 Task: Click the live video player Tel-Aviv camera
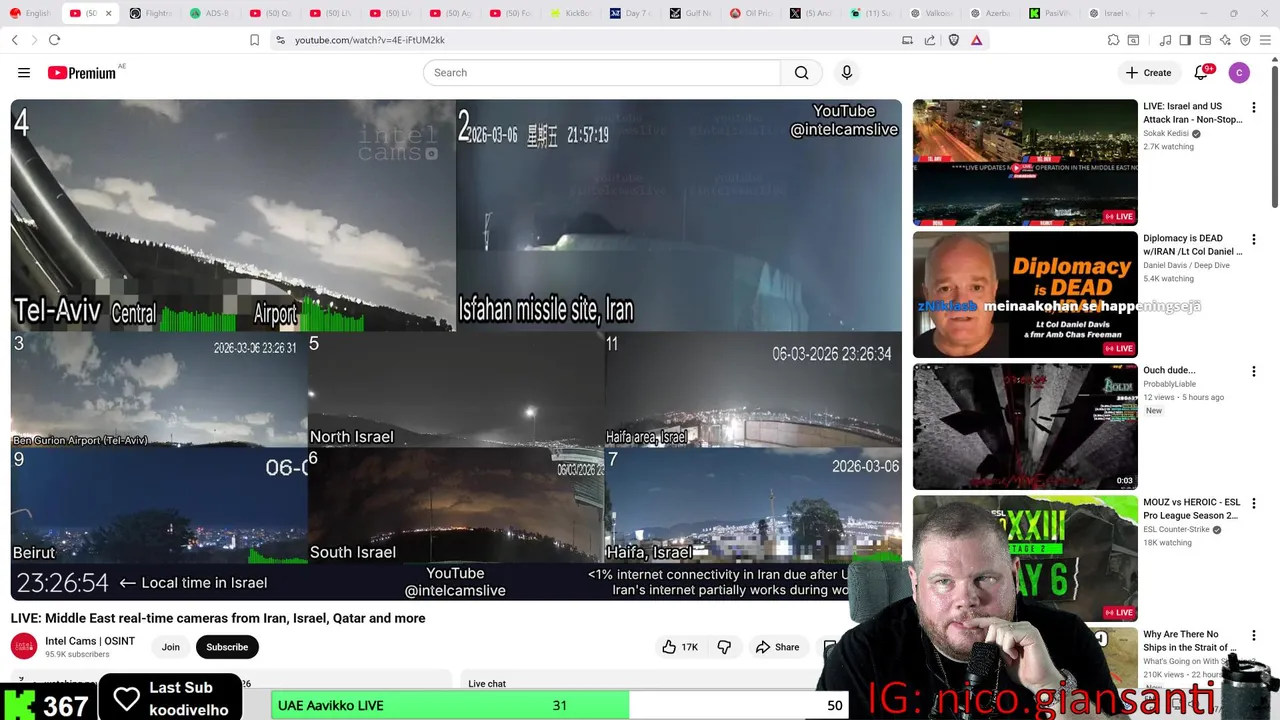tap(233, 215)
